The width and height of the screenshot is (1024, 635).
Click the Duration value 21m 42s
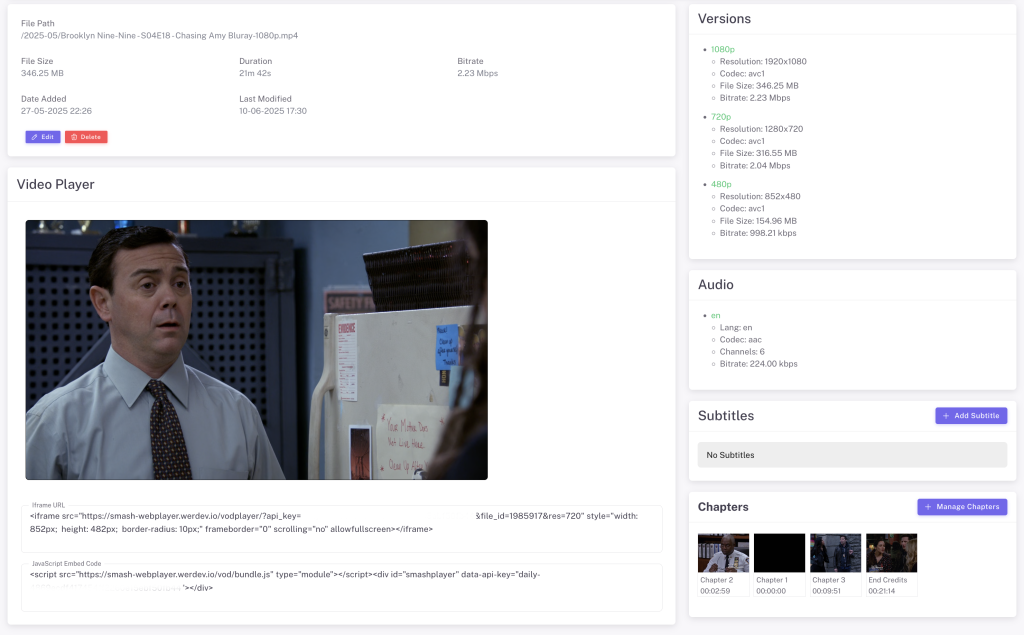pyautogui.click(x=255, y=73)
